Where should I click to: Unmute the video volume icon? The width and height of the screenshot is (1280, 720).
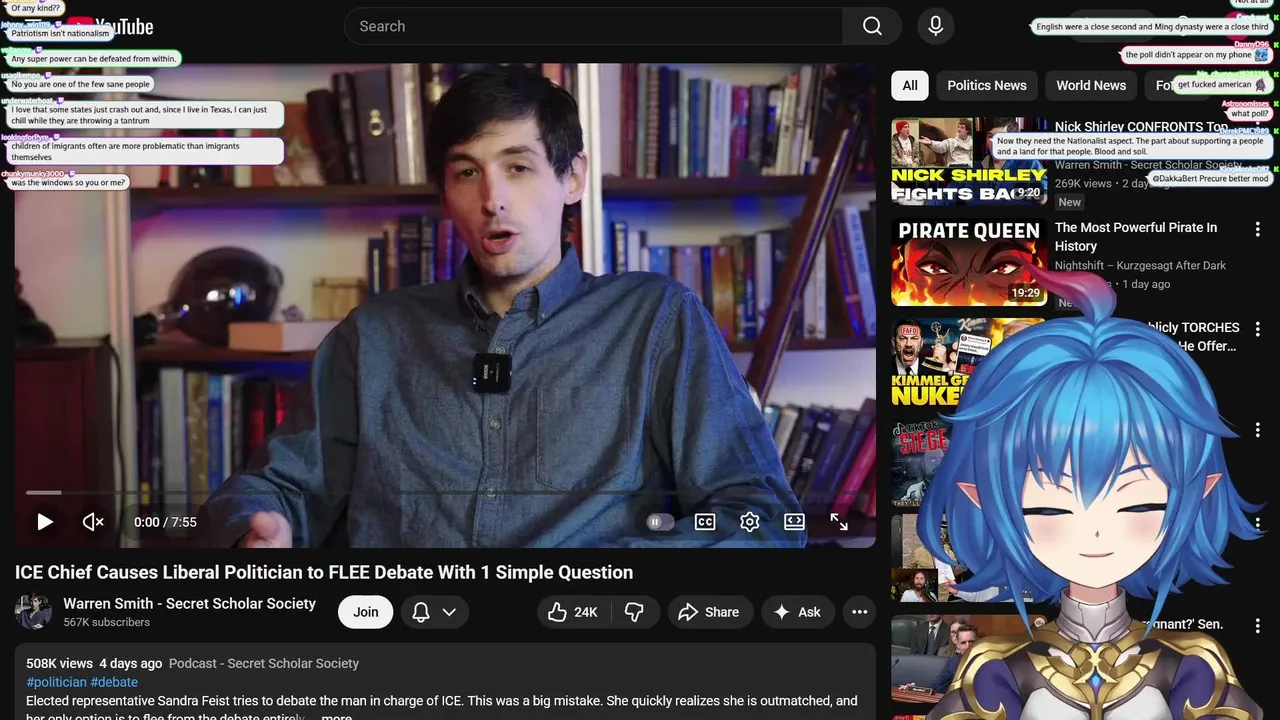(93, 522)
